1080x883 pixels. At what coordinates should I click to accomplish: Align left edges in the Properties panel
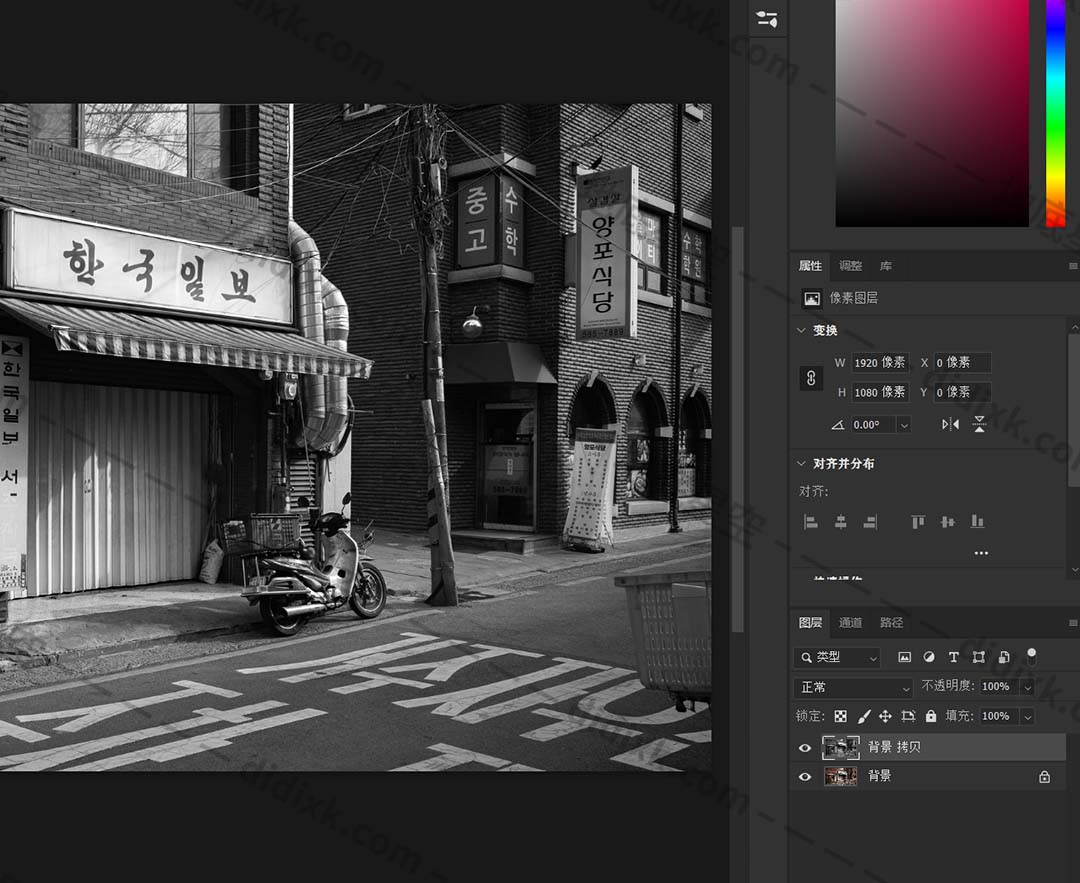coord(811,522)
